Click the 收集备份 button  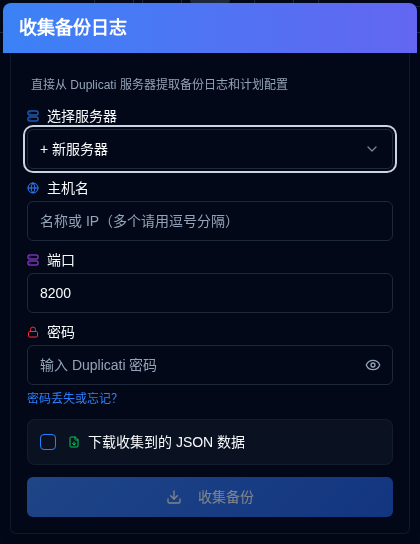tap(210, 497)
